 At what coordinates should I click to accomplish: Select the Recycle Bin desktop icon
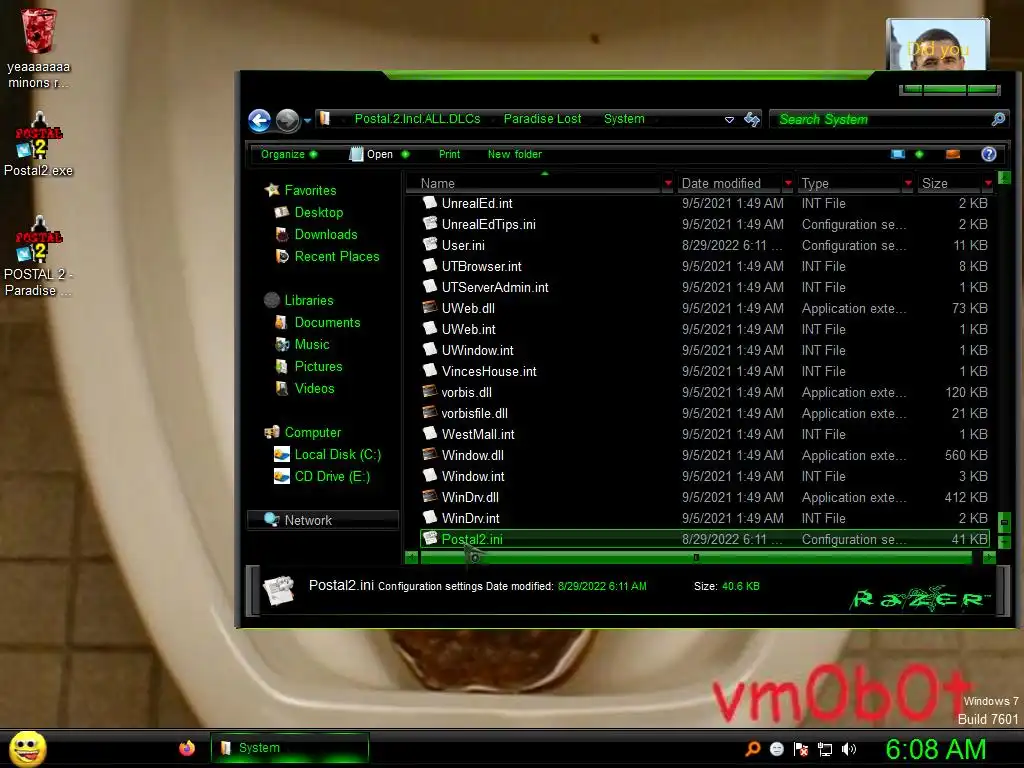[38, 48]
